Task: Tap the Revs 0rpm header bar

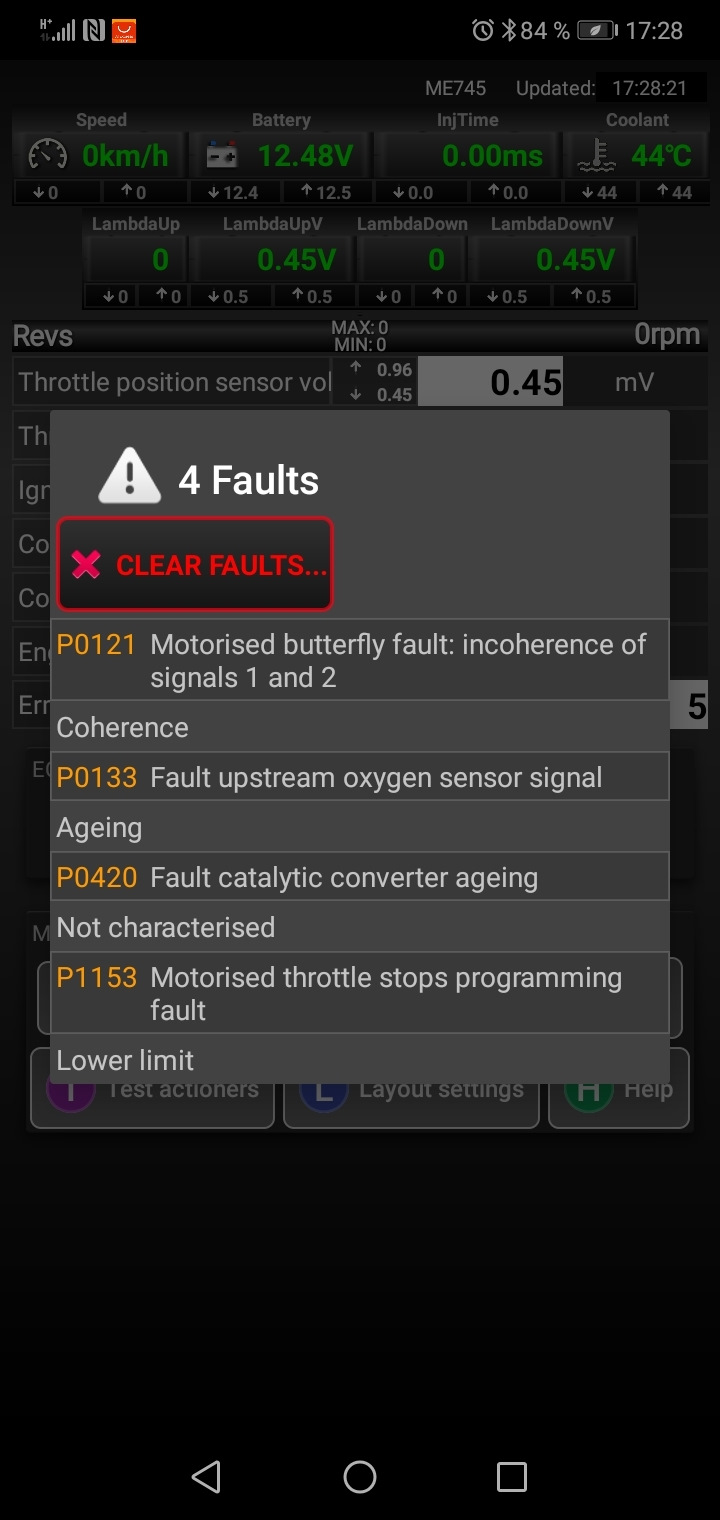Action: [359, 336]
